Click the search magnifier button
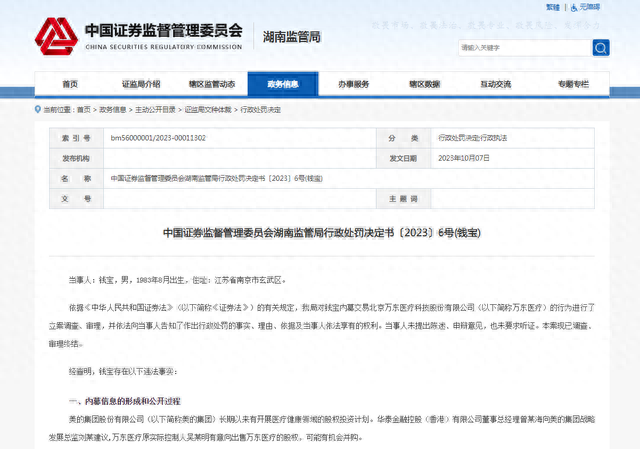This screenshot has height=449, width=640. click(x=601, y=48)
